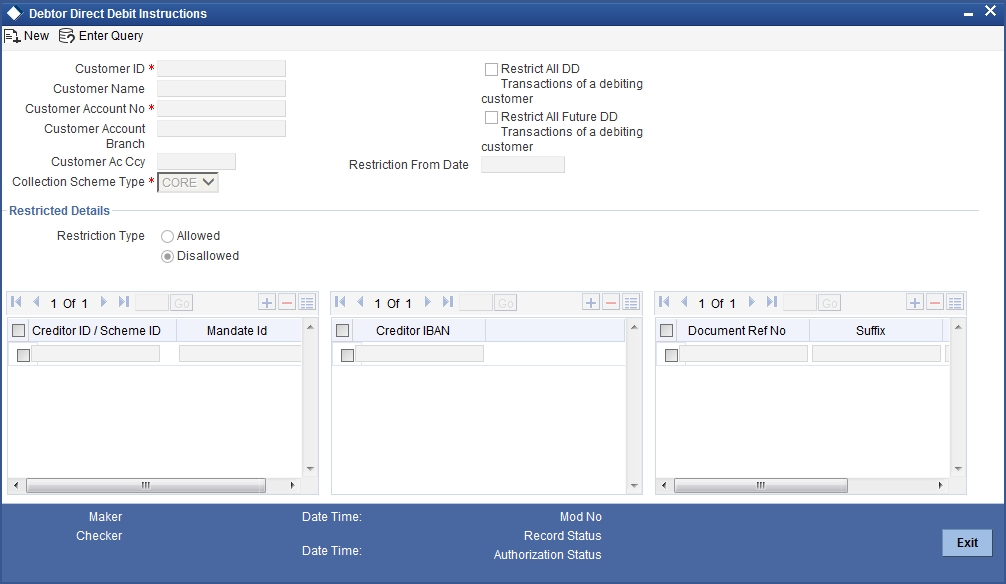Click the Mandate Id cell in first row

240,354
